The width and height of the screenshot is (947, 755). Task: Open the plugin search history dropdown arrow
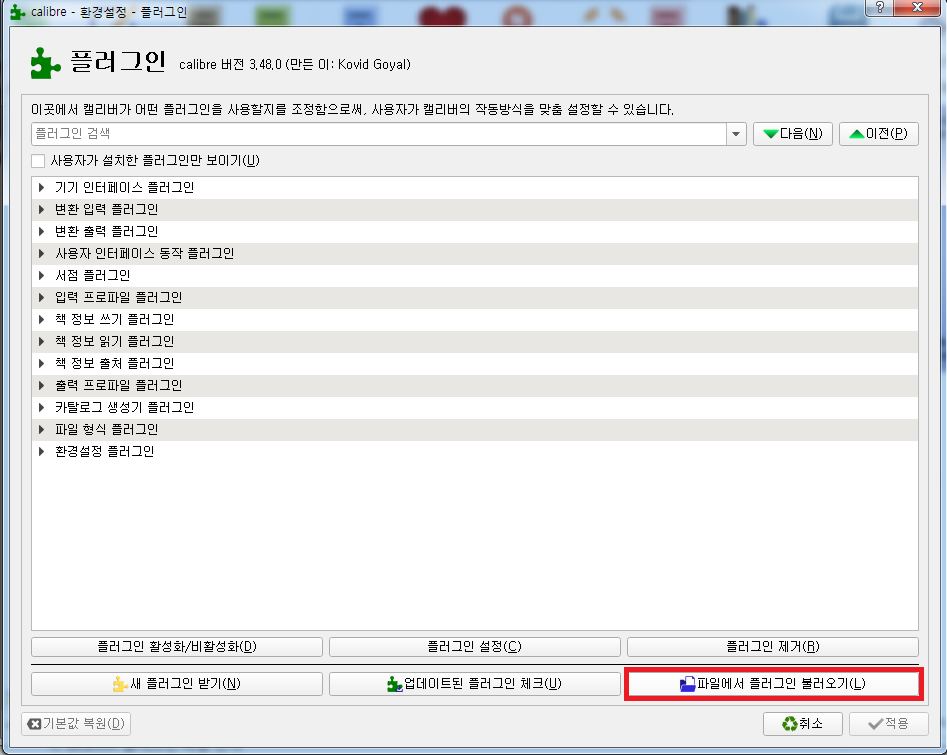pos(736,134)
